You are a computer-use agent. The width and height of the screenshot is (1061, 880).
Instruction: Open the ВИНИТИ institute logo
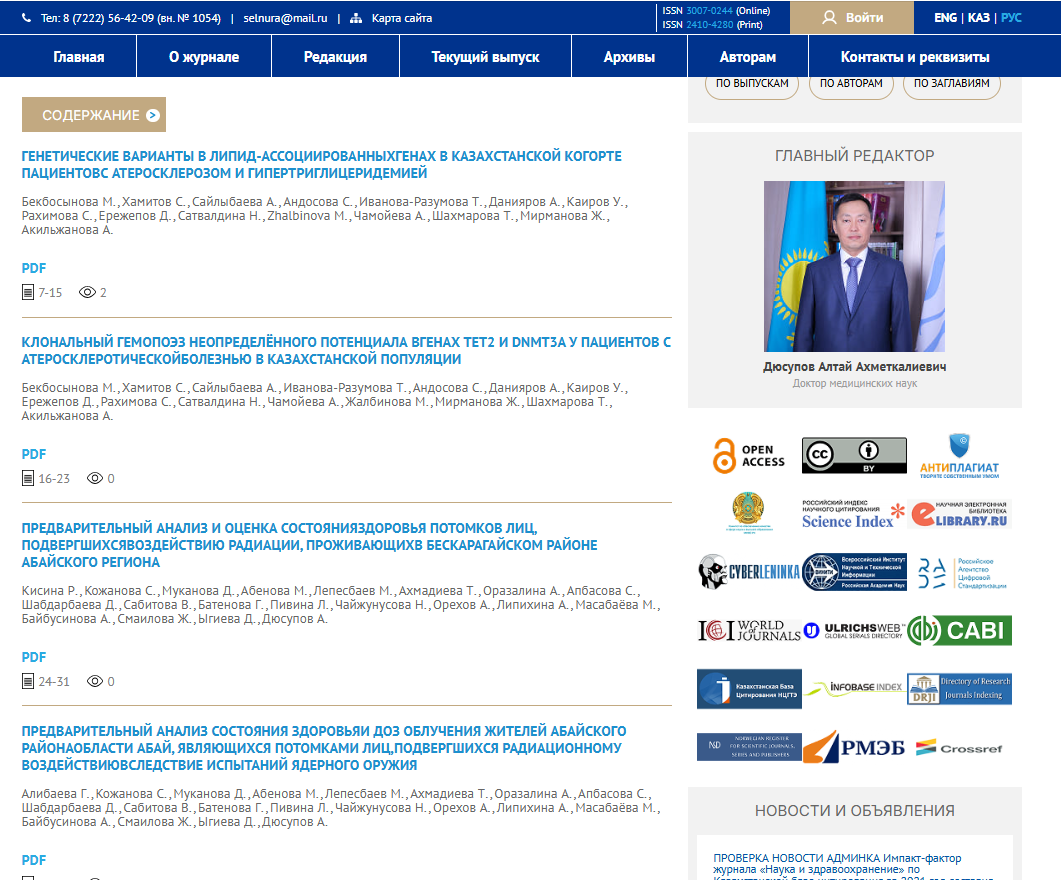pos(854,572)
